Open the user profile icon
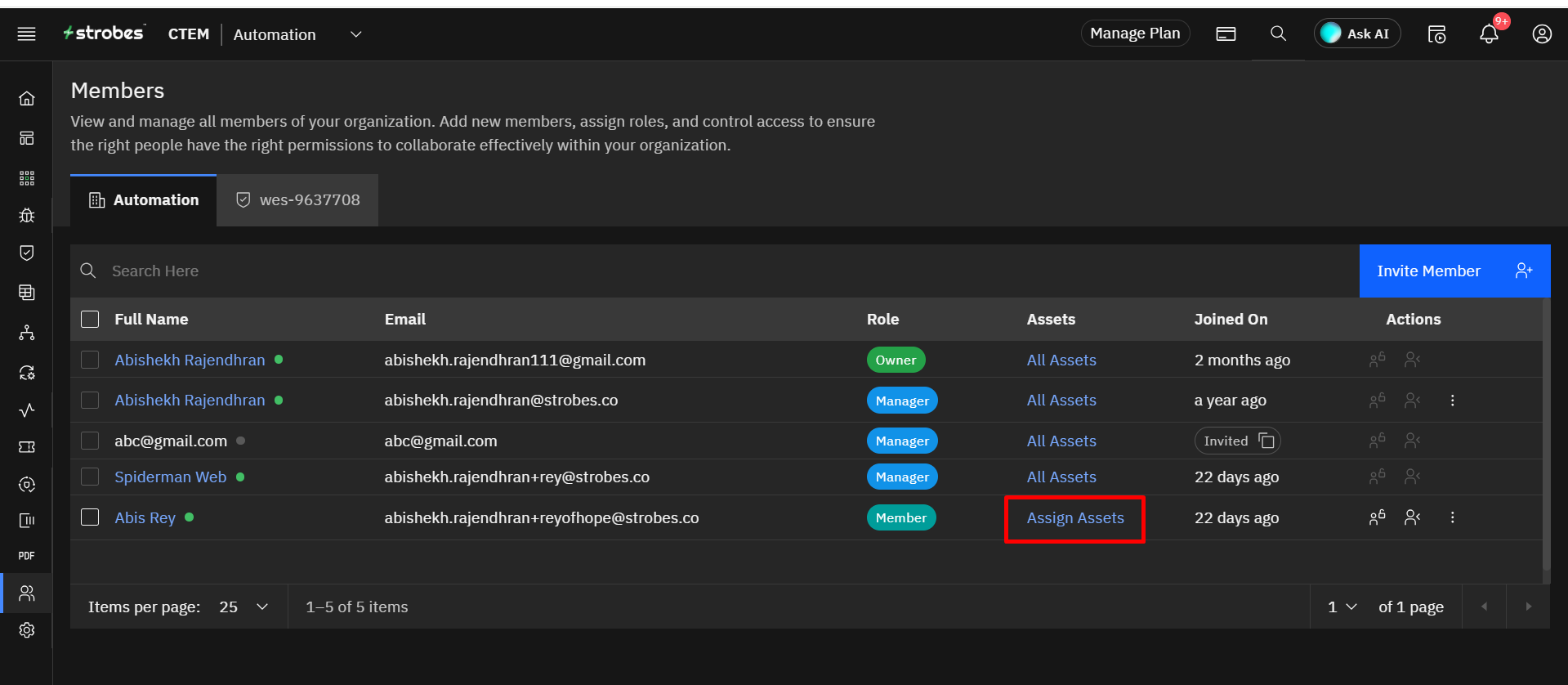This screenshot has height=685, width=1568. tap(1541, 34)
